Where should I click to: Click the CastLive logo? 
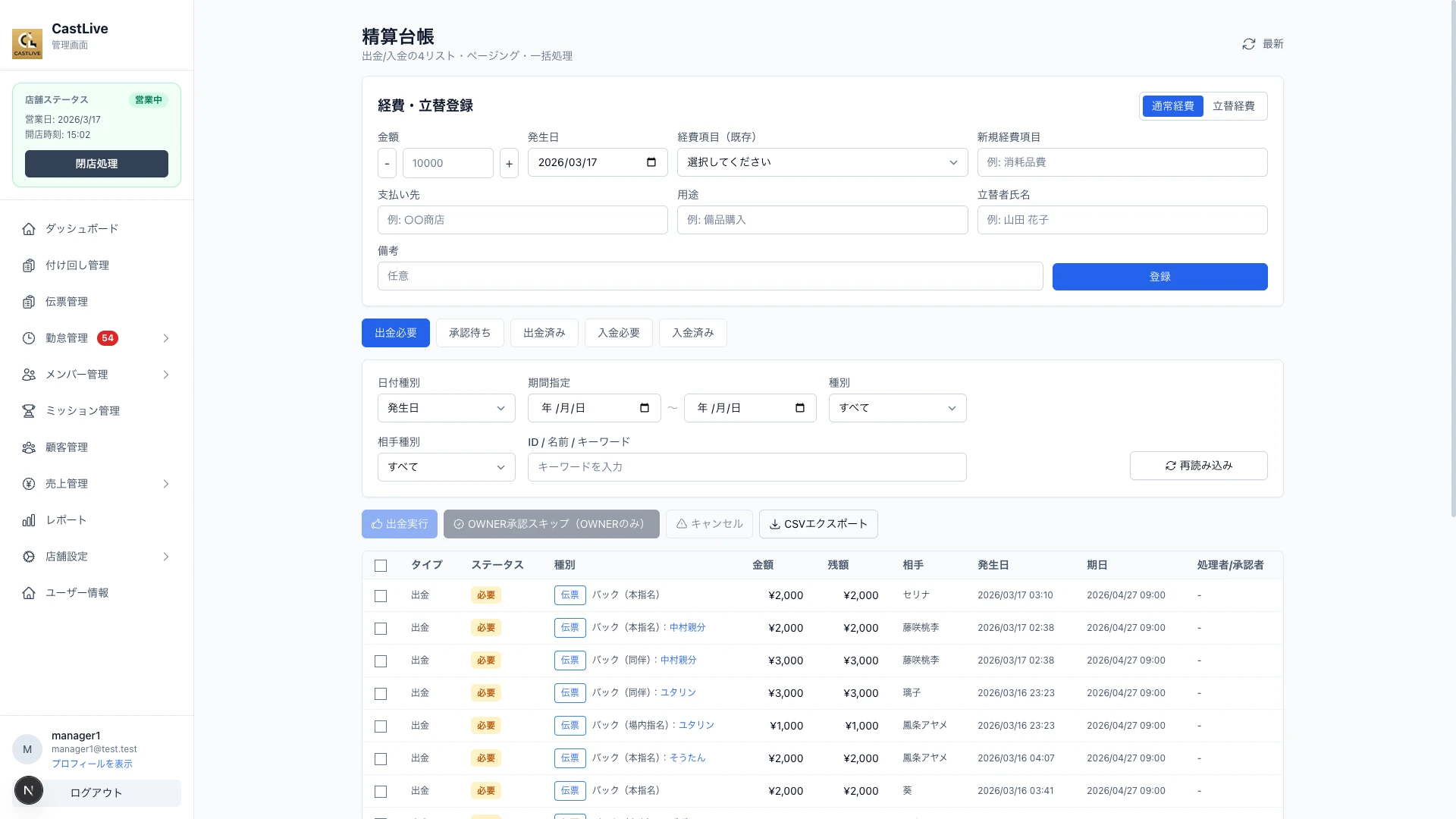tap(27, 43)
